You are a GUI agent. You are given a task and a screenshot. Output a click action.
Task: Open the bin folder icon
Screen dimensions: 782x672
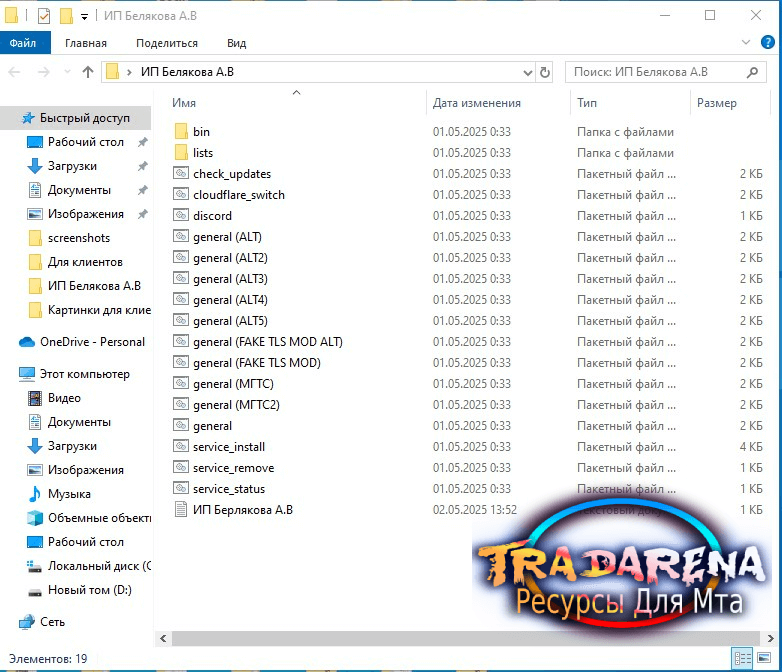181,132
